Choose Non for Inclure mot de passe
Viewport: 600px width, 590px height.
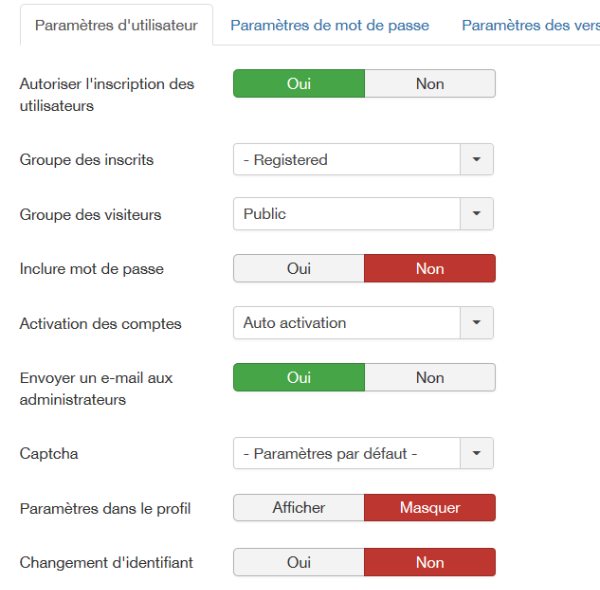coord(430,269)
